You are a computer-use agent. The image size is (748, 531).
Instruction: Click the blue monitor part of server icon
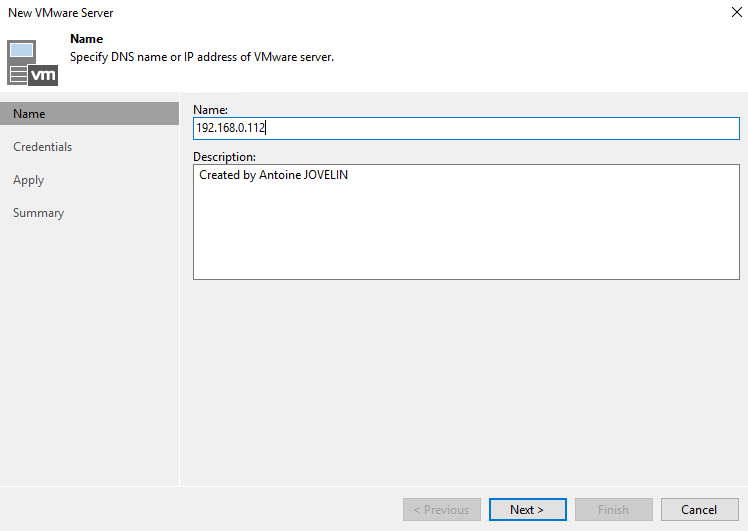tap(21, 51)
